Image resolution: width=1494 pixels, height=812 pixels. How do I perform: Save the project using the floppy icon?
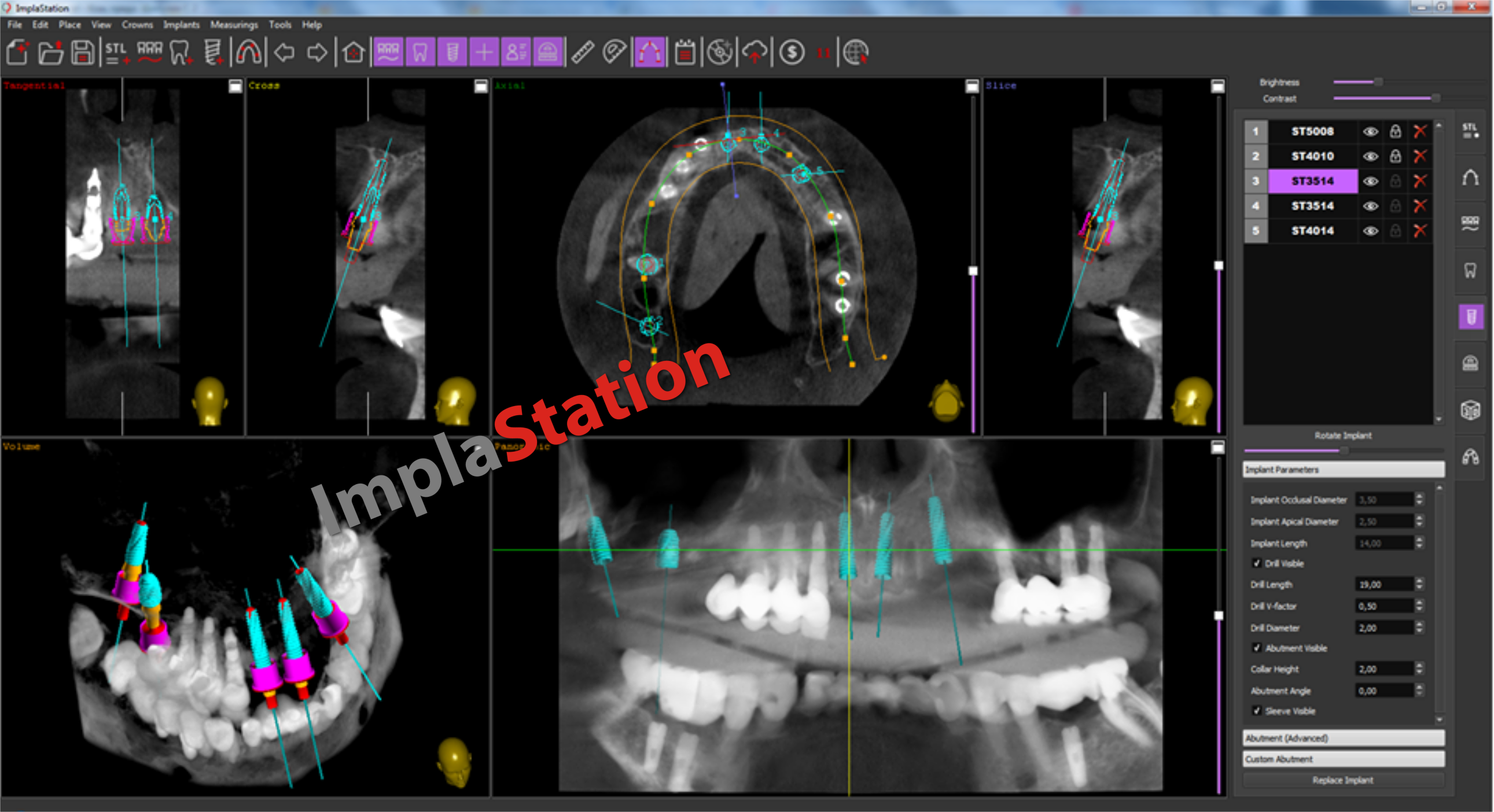[83, 52]
